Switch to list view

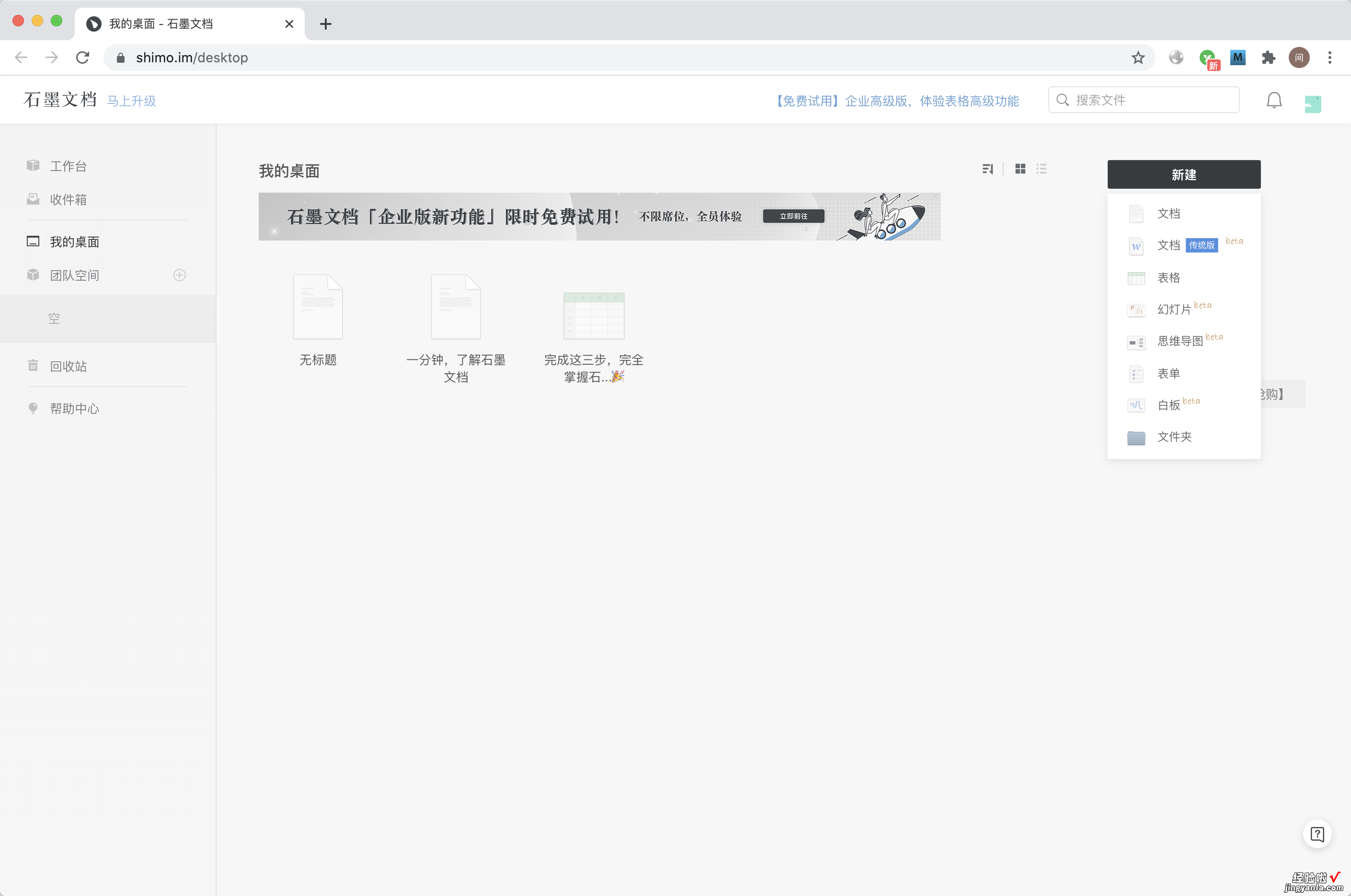[x=1042, y=169]
